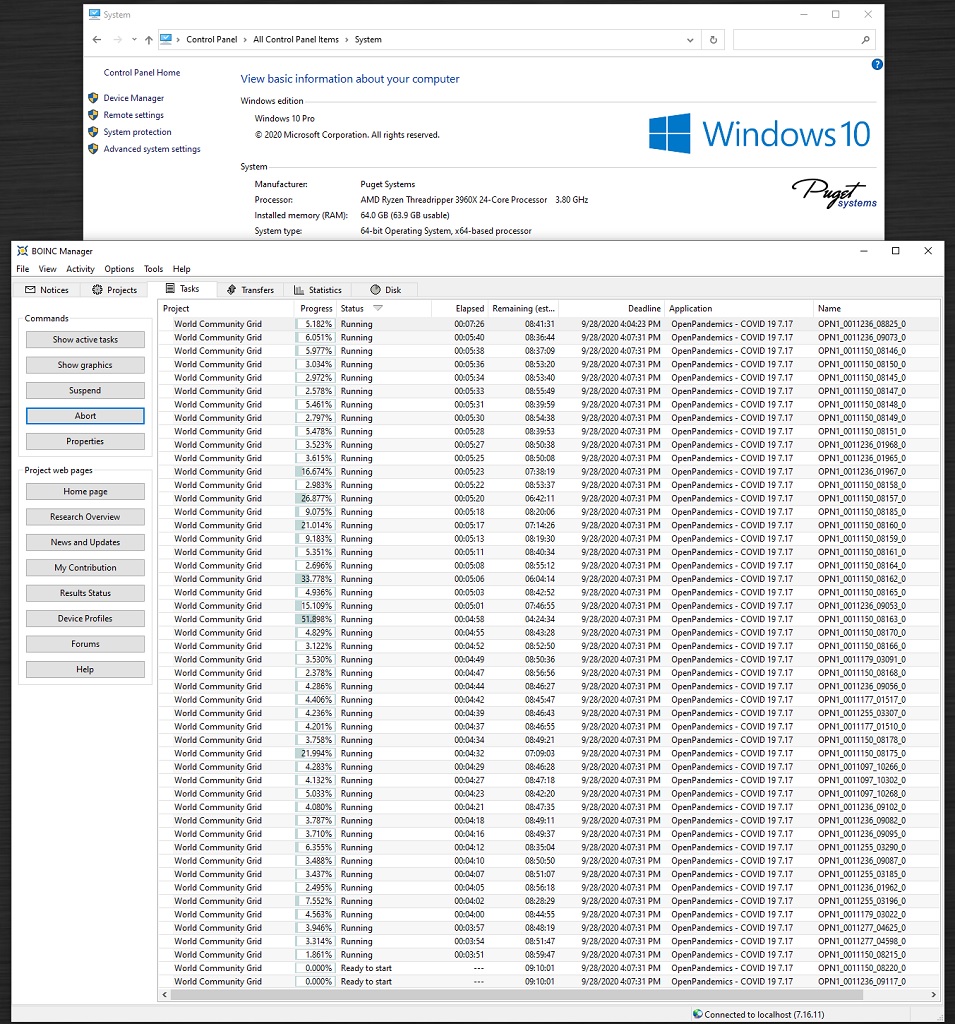Sort by Application column header
The width and height of the screenshot is (955, 1024).
click(739, 308)
